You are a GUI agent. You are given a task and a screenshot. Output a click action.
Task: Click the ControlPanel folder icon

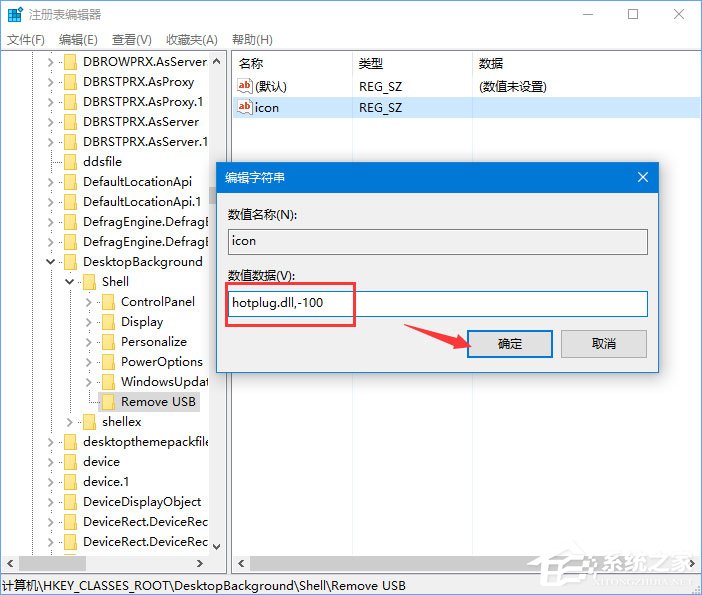click(108, 302)
